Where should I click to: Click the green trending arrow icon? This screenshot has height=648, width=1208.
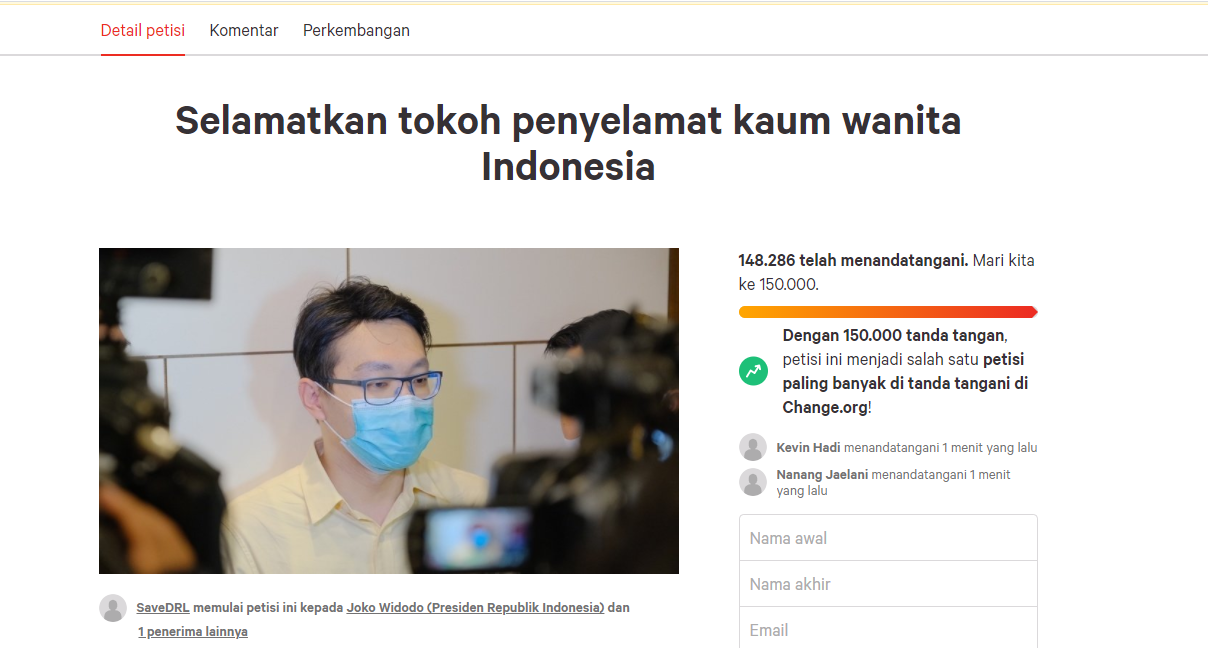tap(753, 371)
